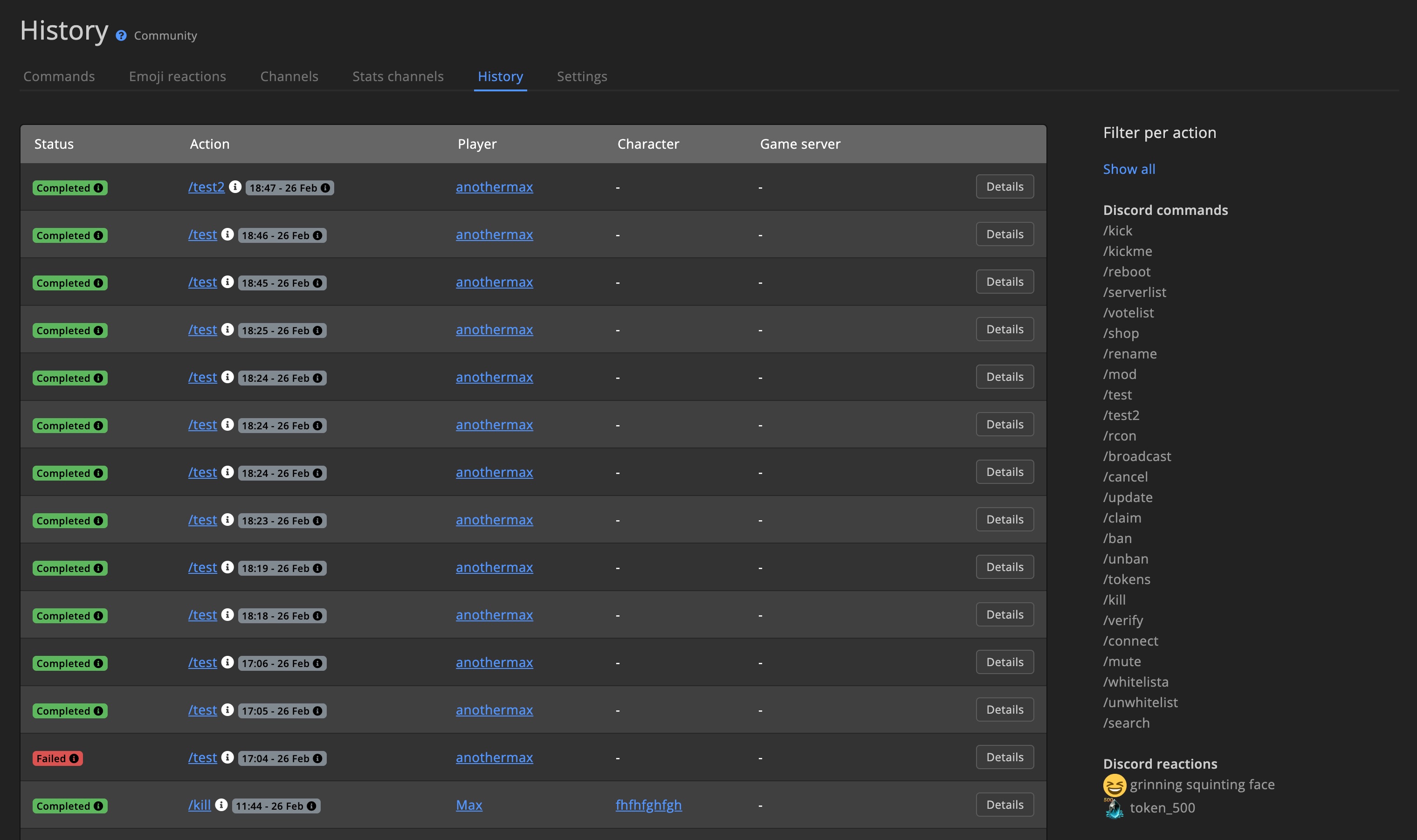Click the info icon next to /test2 action
Viewport: 1417px width, 840px height.
[x=236, y=187]
